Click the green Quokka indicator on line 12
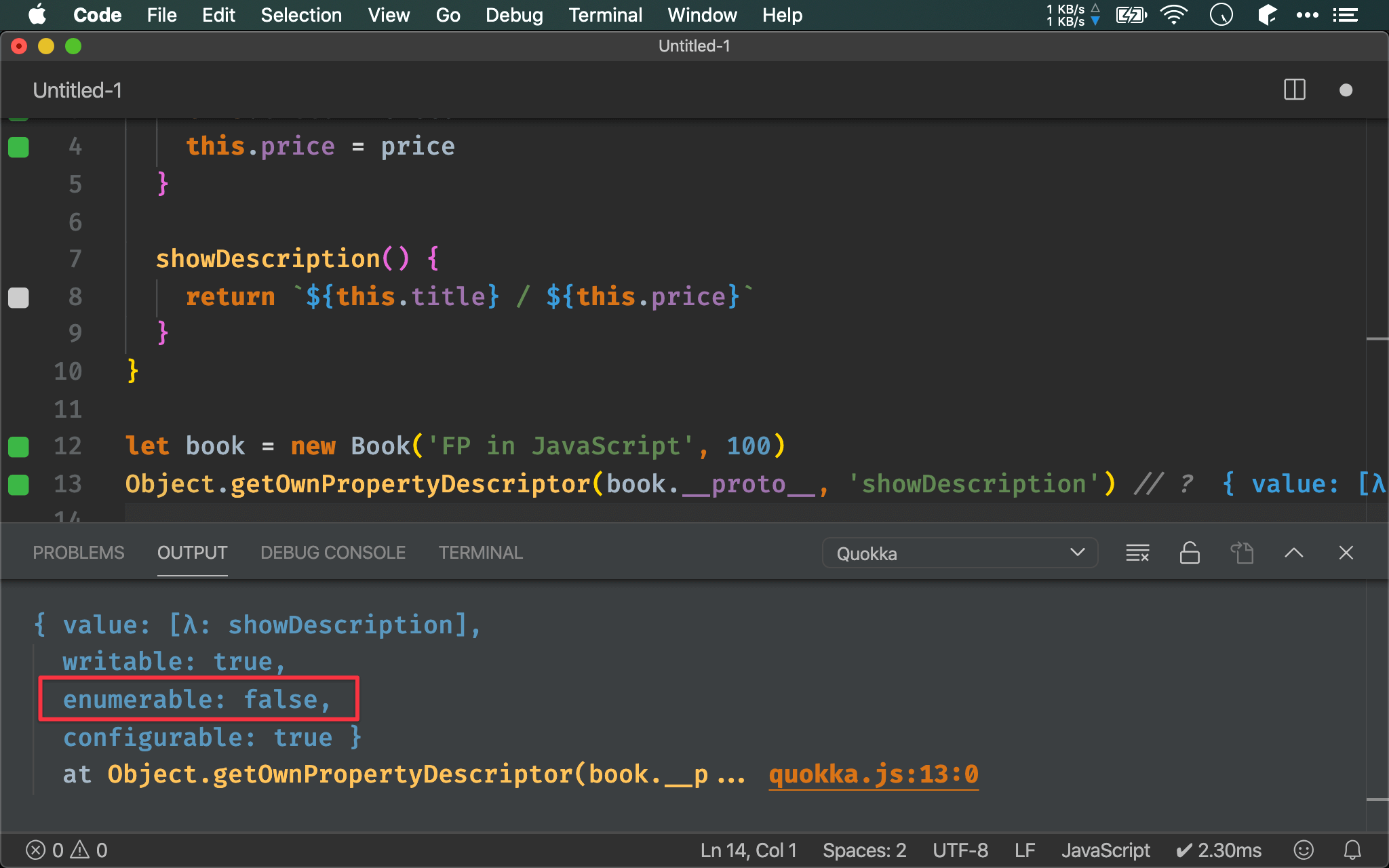 coord(18,446)
